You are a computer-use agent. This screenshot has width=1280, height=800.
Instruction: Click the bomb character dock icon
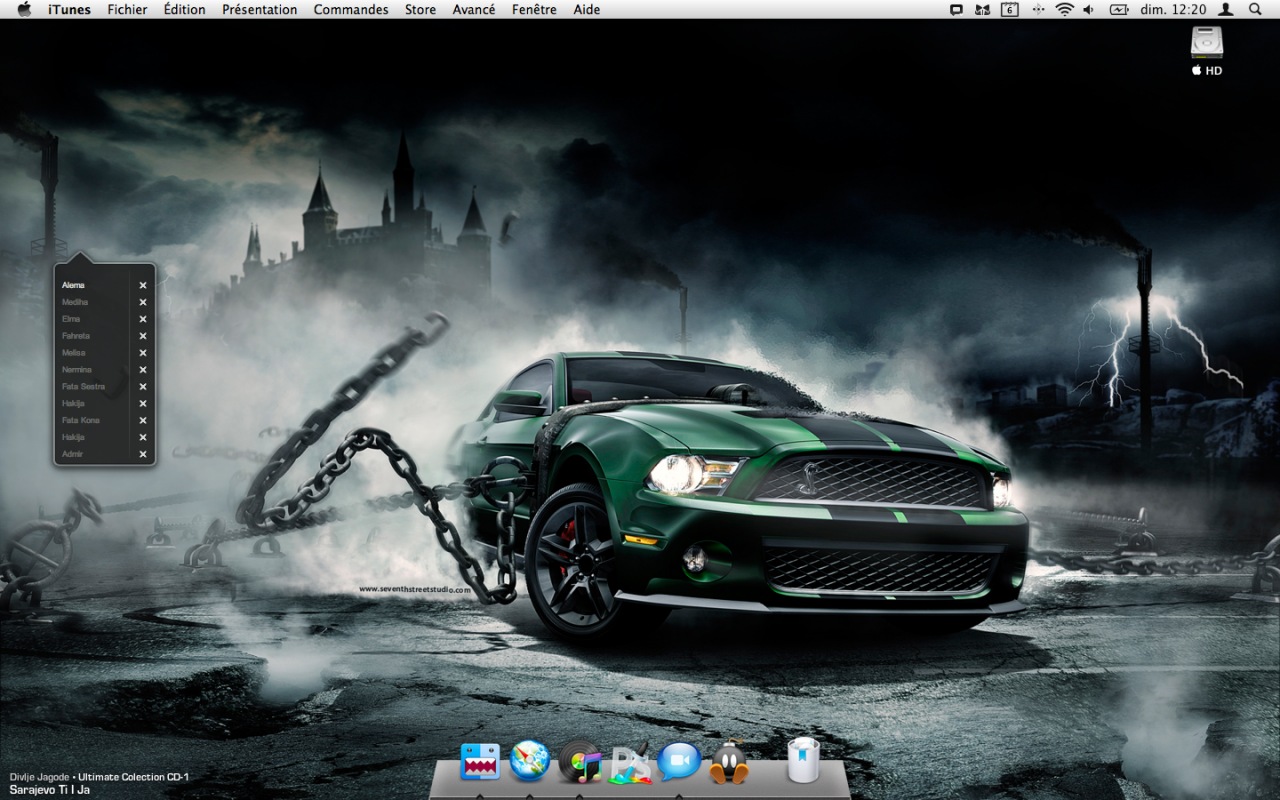(729, 762)
